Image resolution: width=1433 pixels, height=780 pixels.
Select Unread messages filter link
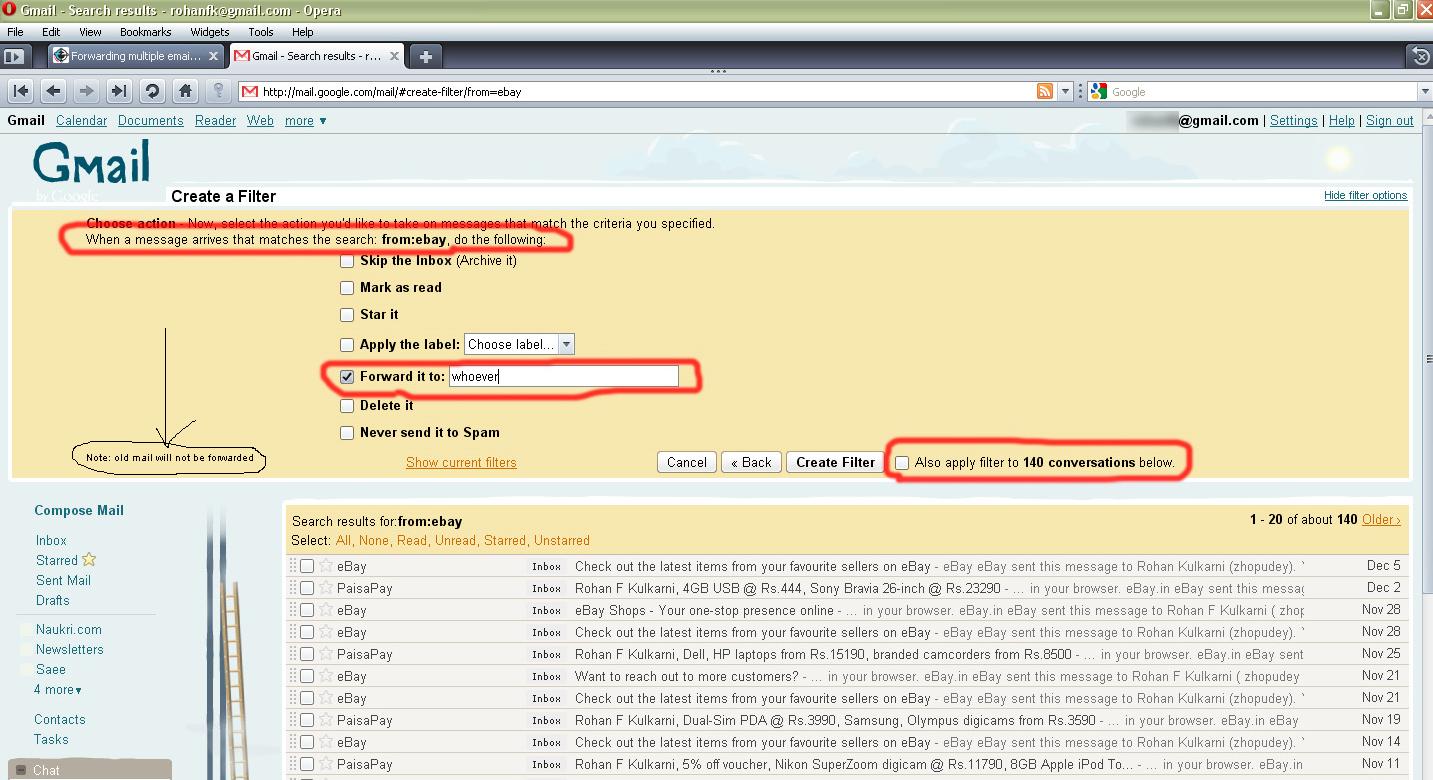pyautogui.click(x=455, y=540)
